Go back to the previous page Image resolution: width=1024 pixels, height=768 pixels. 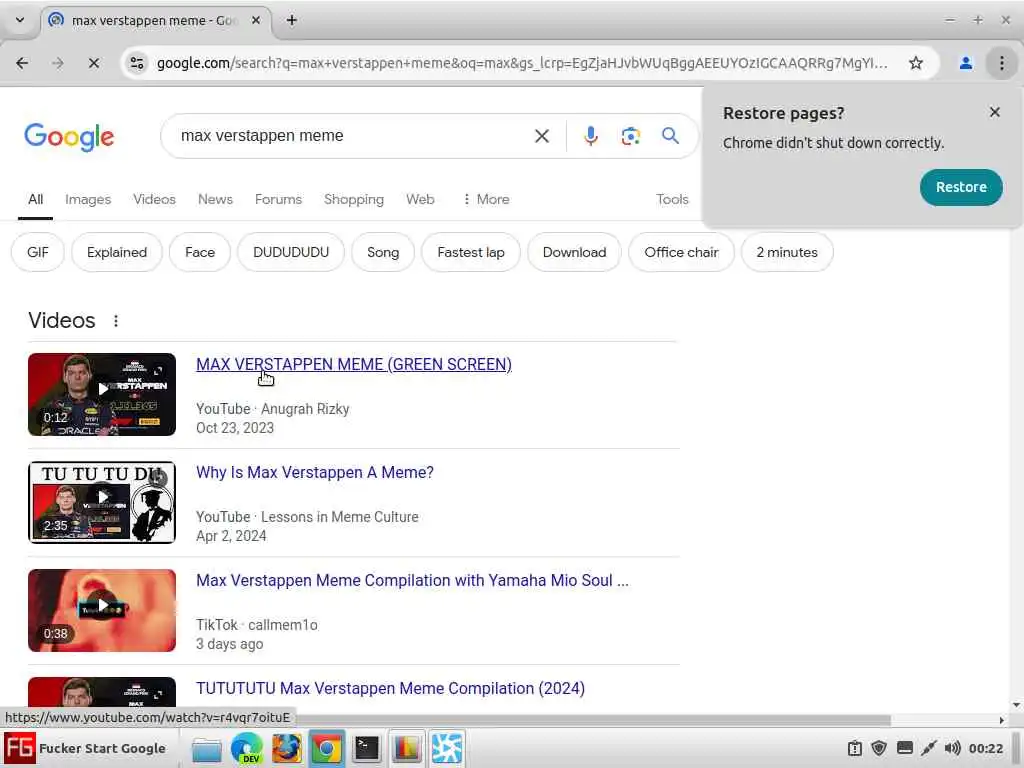point(22,63)
